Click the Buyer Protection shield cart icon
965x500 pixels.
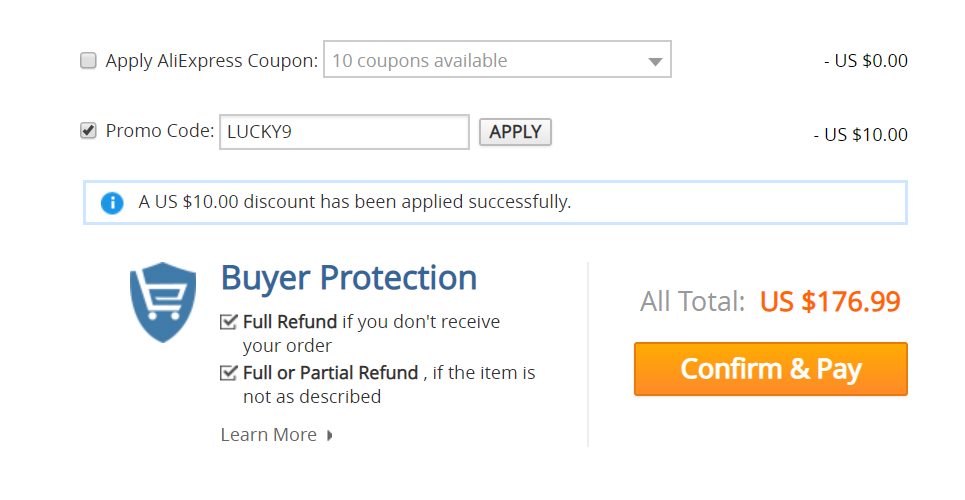point(163,302)
